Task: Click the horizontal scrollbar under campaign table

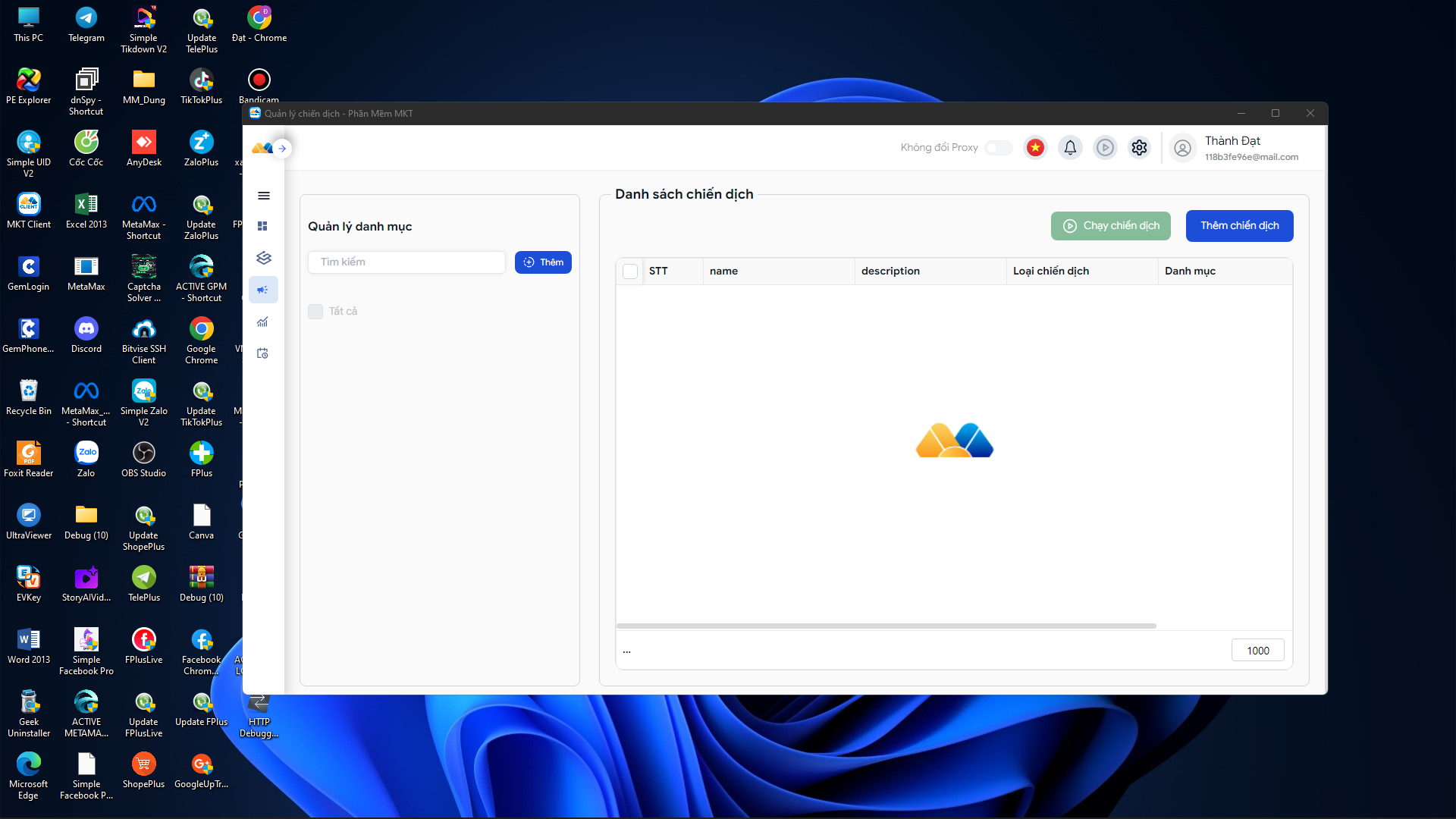Action: point(886,626)
